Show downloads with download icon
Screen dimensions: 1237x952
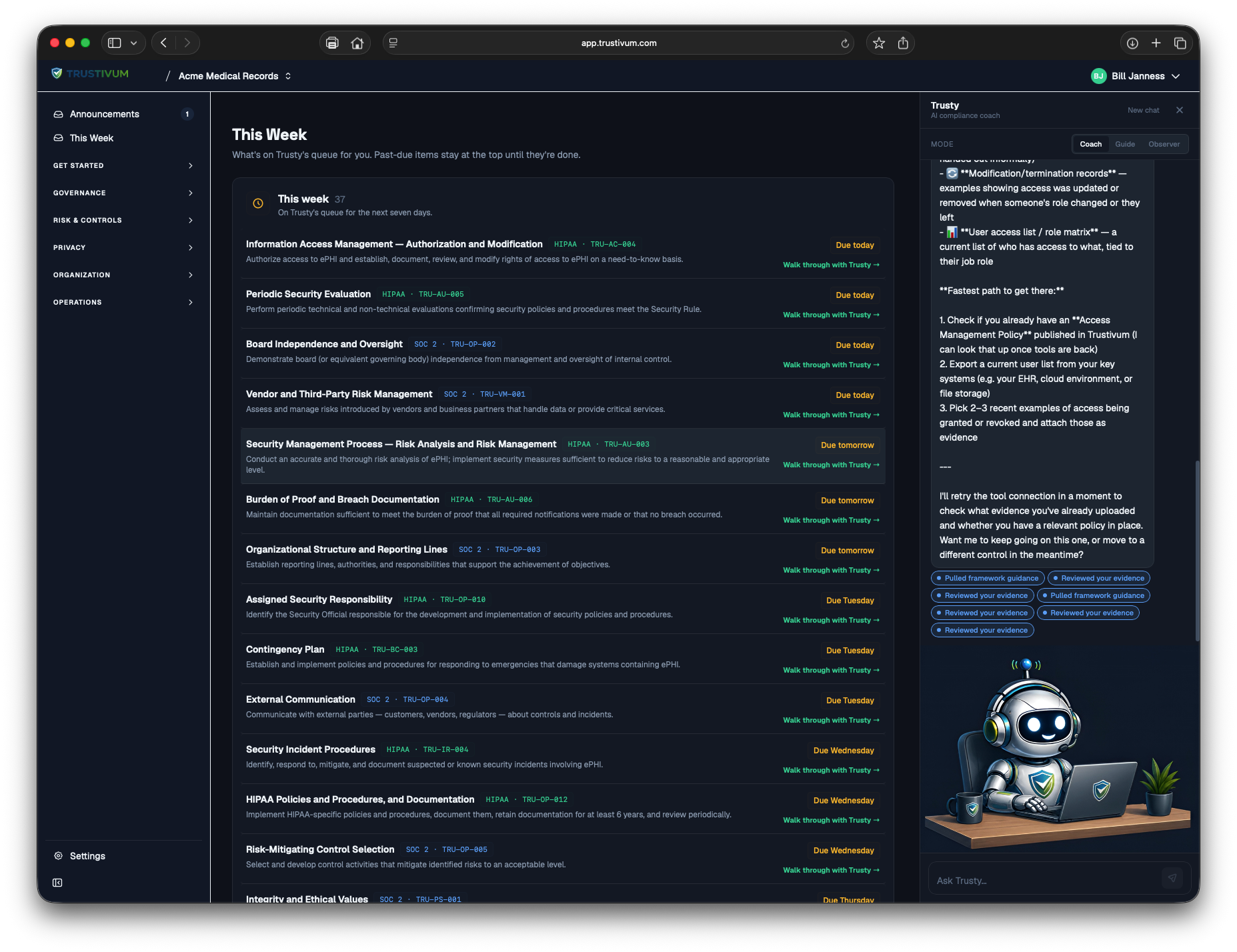[1132, 43]
